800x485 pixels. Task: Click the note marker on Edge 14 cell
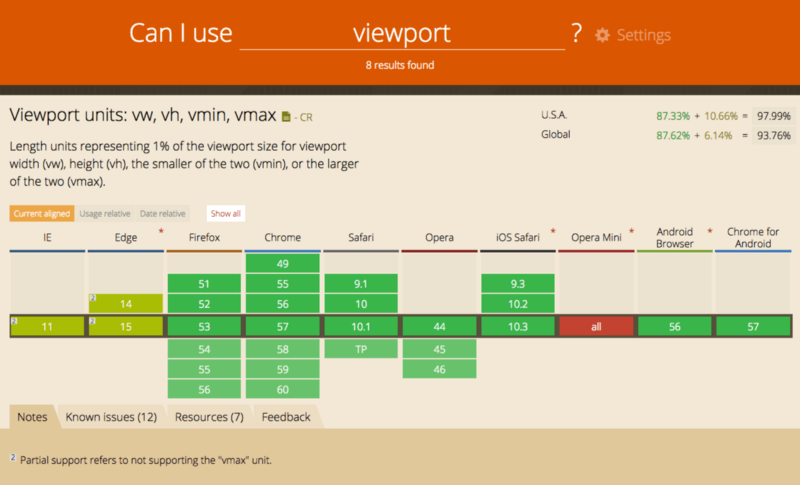tap(92, 298)
